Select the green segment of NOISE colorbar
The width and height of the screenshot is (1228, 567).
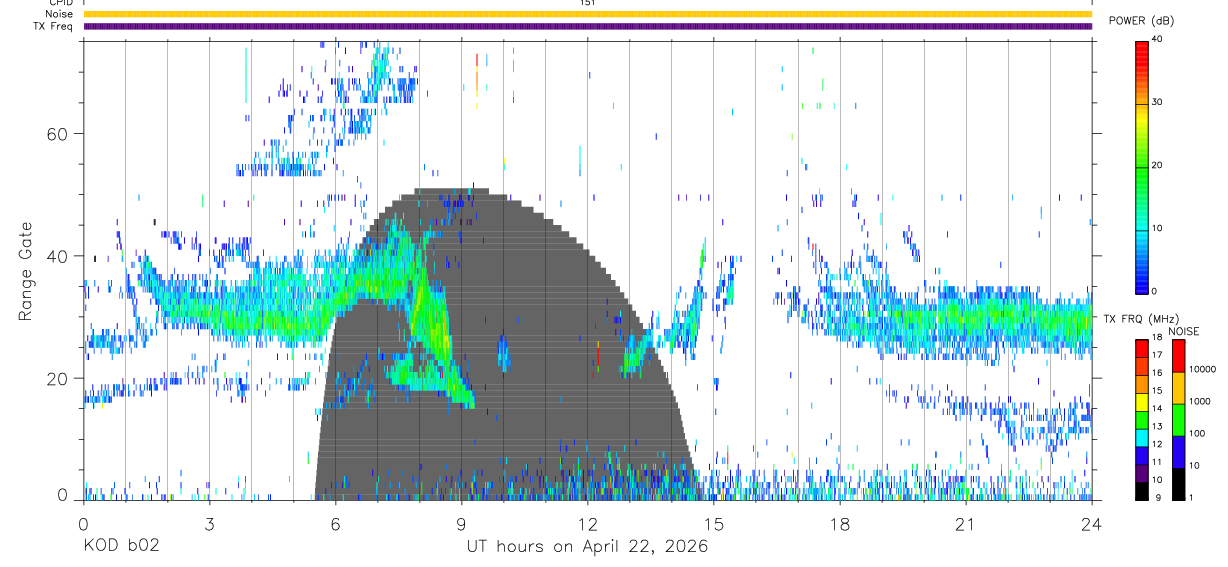[x=1178, y=420]
